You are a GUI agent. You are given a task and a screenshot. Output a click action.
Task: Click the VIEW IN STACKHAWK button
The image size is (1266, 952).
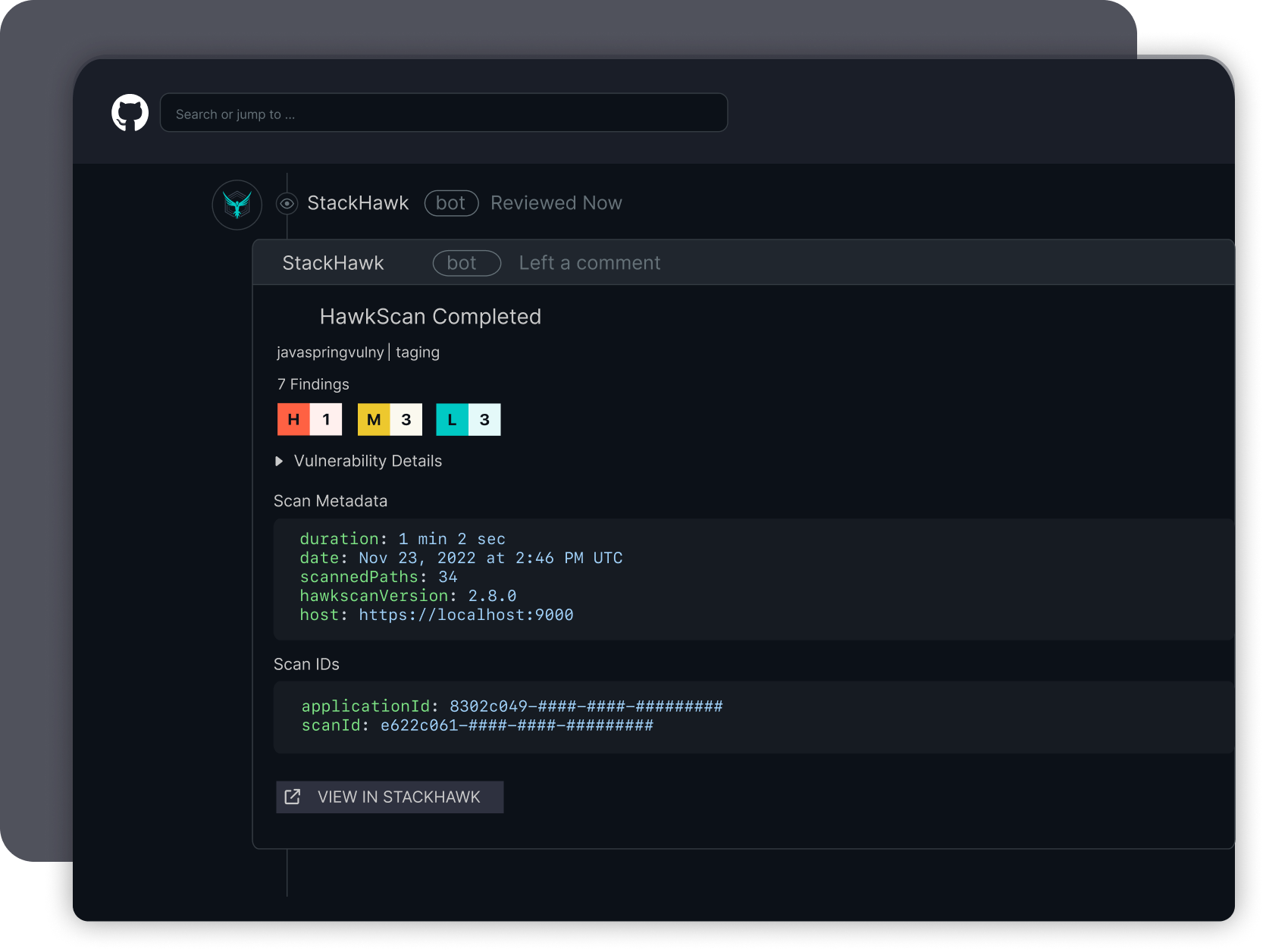(x=390, y=797)
